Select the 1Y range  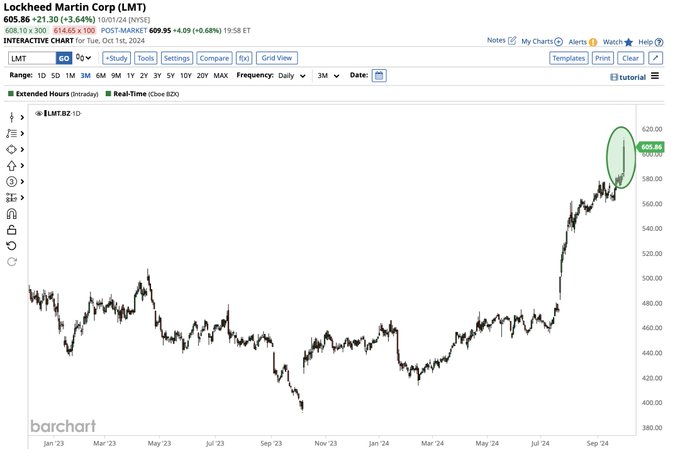coord(131,75)
